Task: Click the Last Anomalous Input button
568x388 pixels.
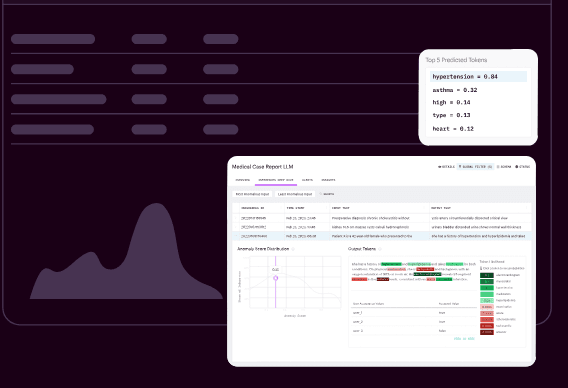Action: coord(295,194)
